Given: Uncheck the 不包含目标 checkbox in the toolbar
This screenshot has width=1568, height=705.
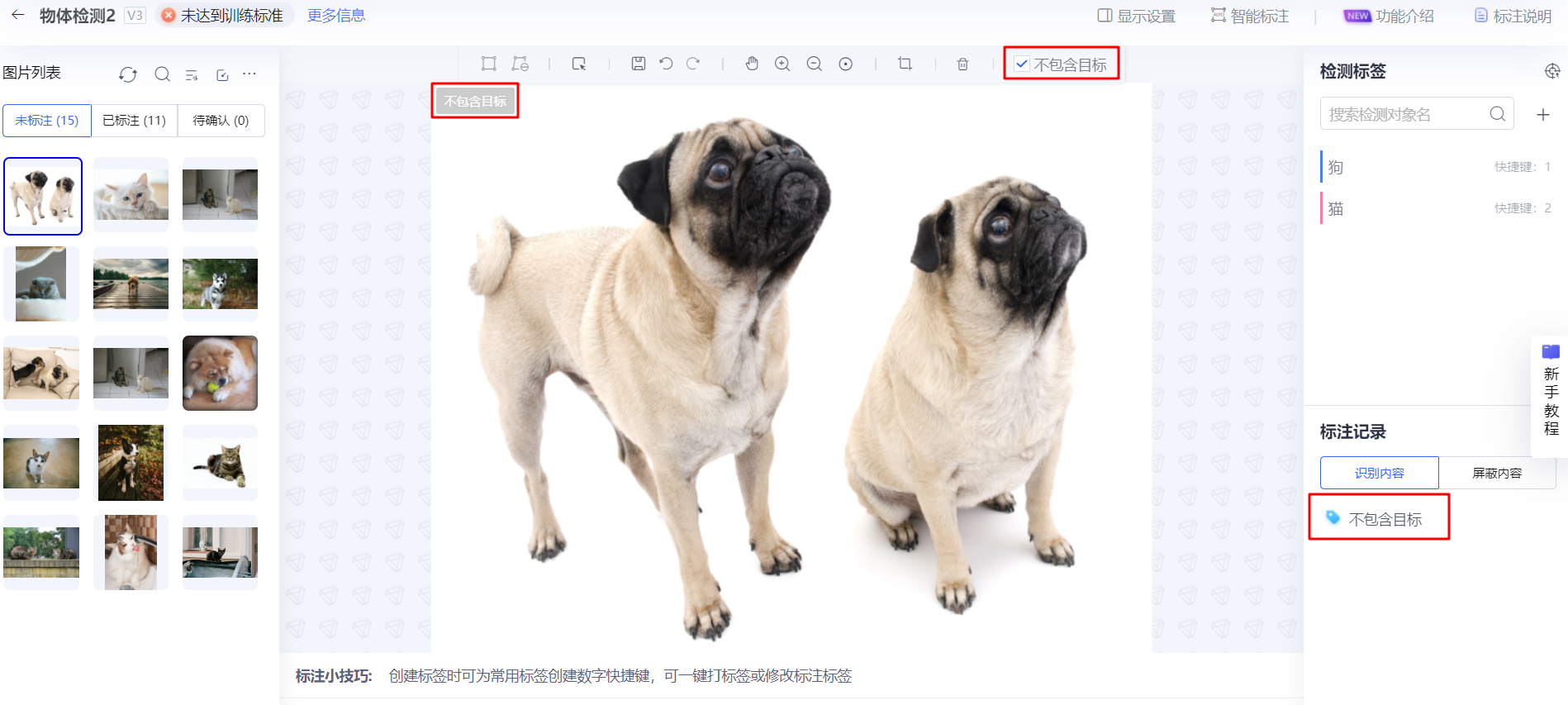Looking at the screenshot, I should pyautogui.click(x=1022, y=64).
